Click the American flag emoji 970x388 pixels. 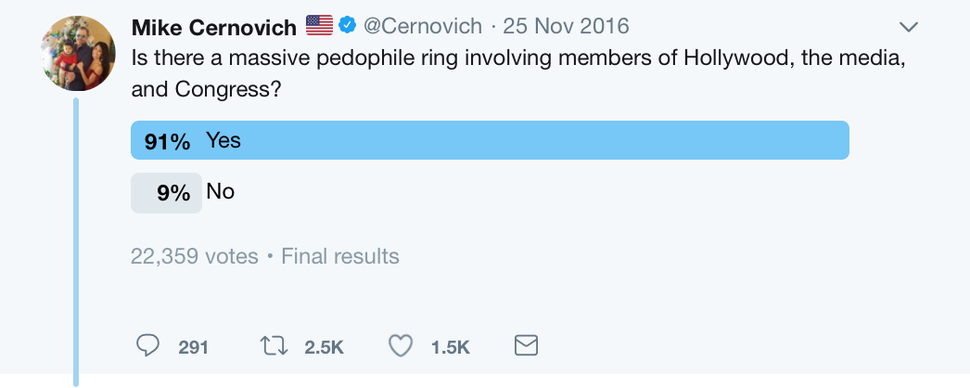pyautogui.click(x=319, y=25)
